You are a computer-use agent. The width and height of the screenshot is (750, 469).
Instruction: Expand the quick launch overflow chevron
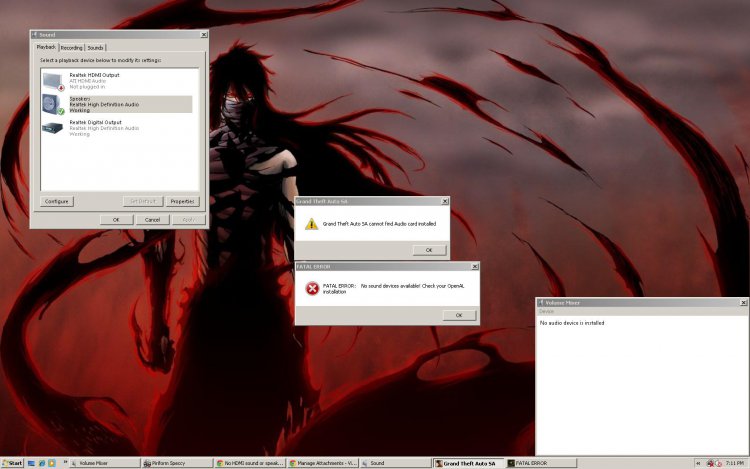point(65,462)
